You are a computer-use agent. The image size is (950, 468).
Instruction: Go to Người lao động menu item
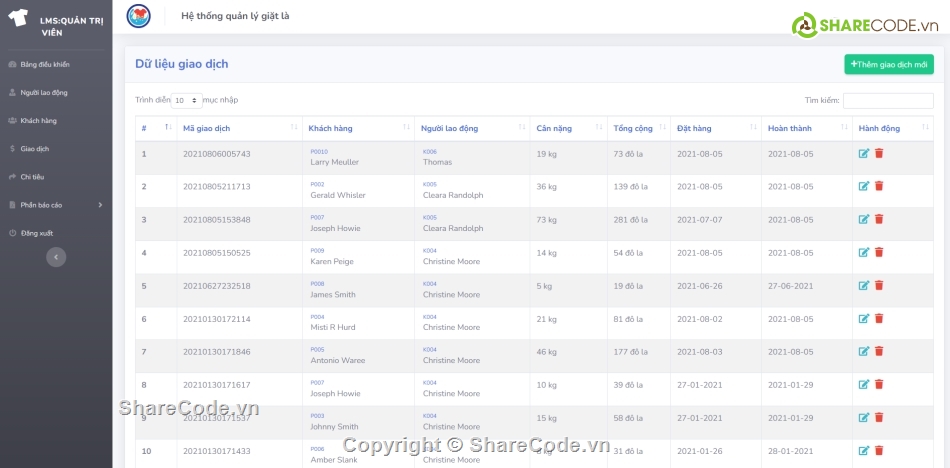pyautogui.click(x=44, y=93)
